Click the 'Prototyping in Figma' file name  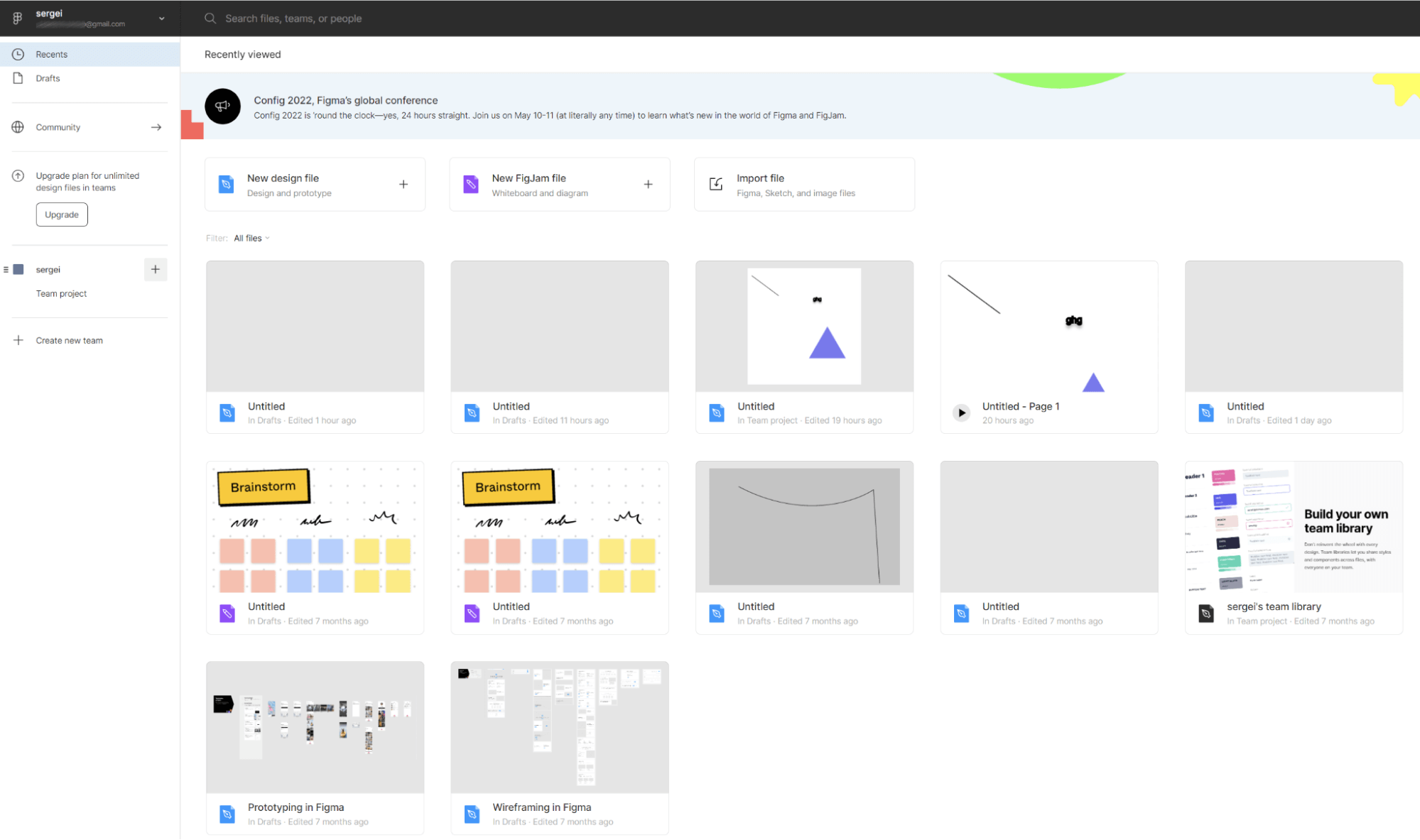tap(296, 807)
